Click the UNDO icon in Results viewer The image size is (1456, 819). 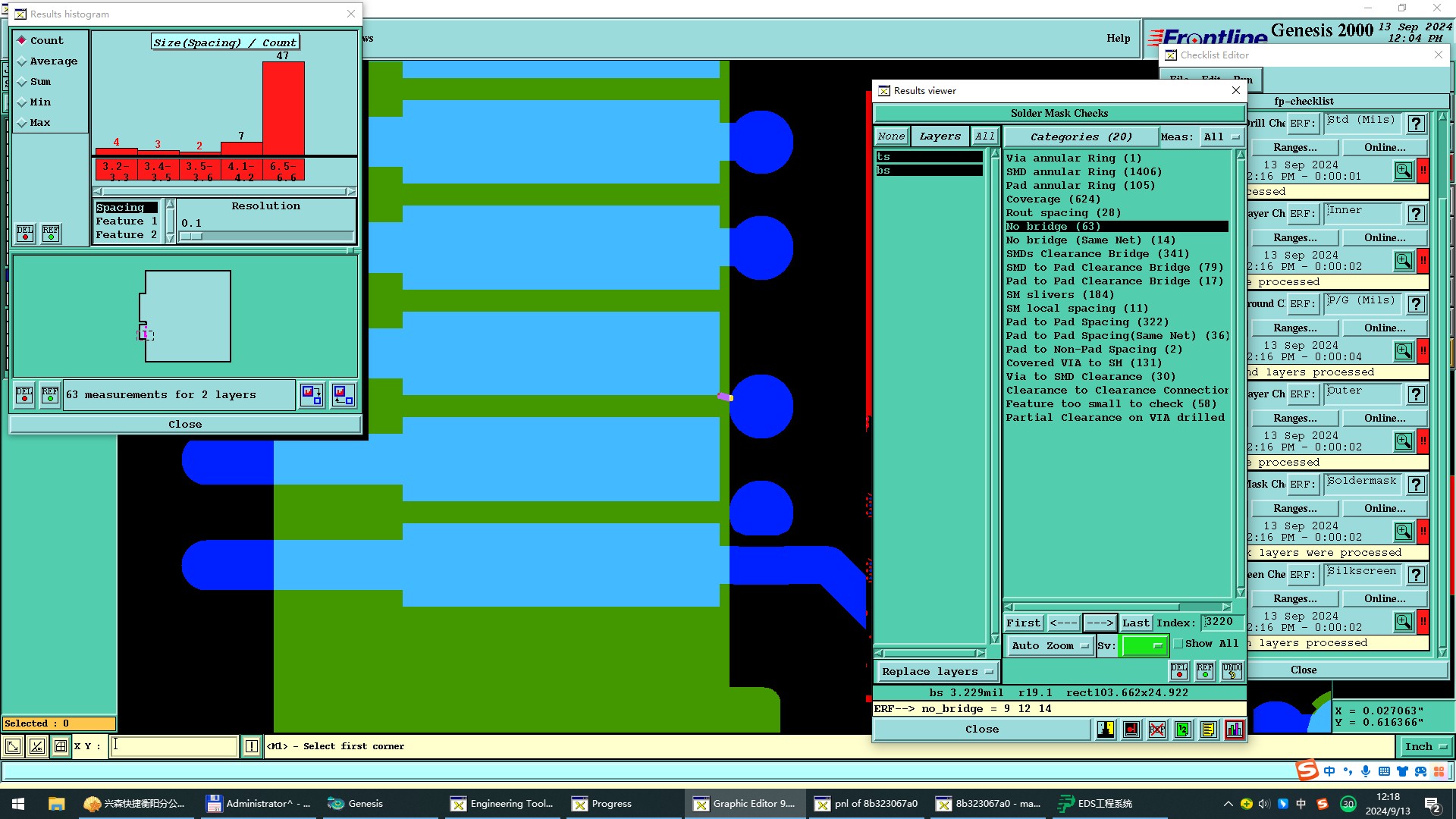(x=1232, y=671)
